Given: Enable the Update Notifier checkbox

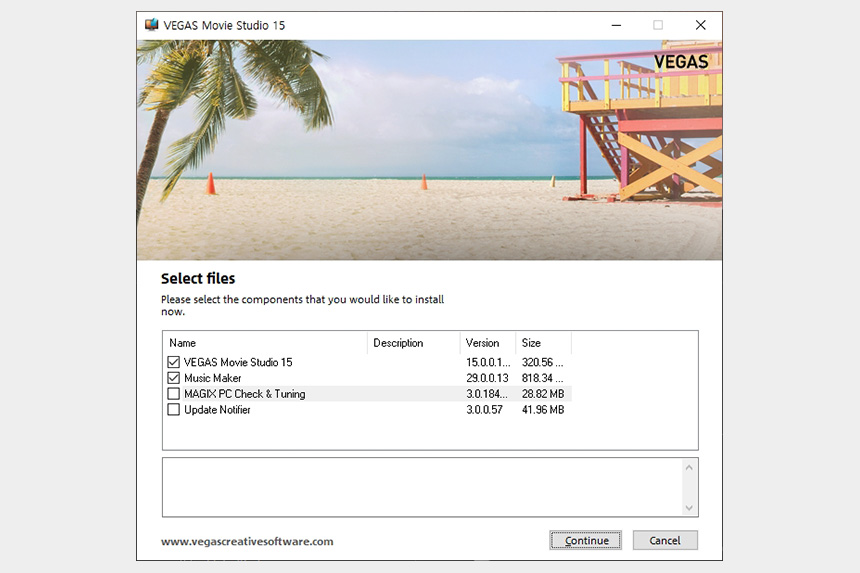Looking at the screenshot, I should [x=173, y=410].
